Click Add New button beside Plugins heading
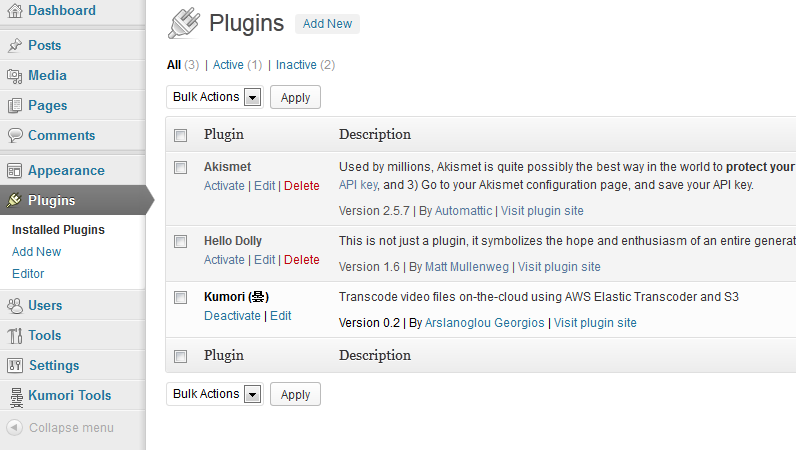The width and height of the screenshot is (796, 450). pyautogui.click(x=327, y=24)
